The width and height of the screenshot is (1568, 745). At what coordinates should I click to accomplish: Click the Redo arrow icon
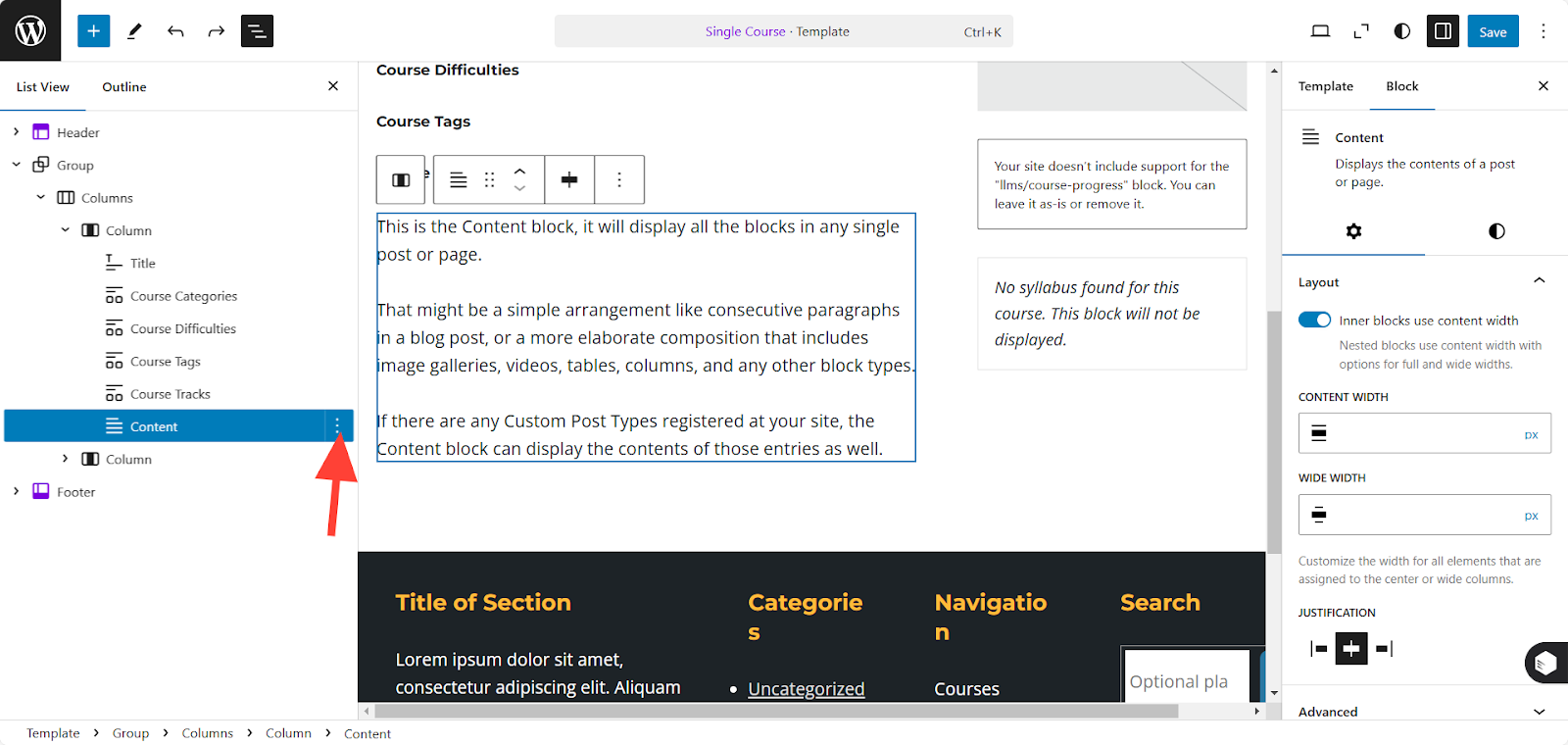tap(216, 31)
